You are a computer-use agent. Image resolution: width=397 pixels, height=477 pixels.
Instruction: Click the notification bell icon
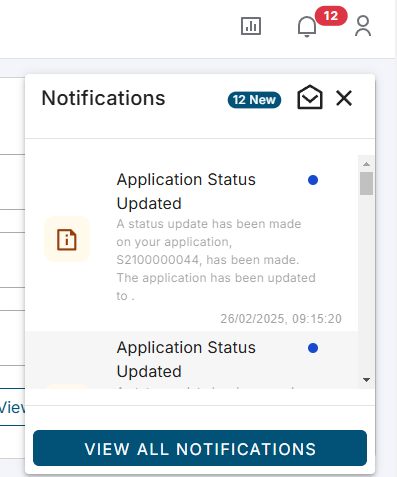[307, 27]
